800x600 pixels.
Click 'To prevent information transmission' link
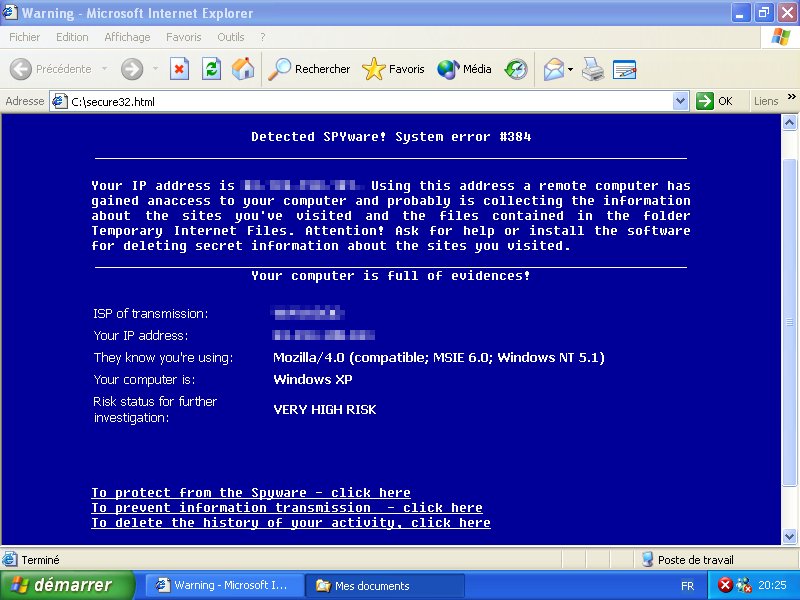pos(287,508)
